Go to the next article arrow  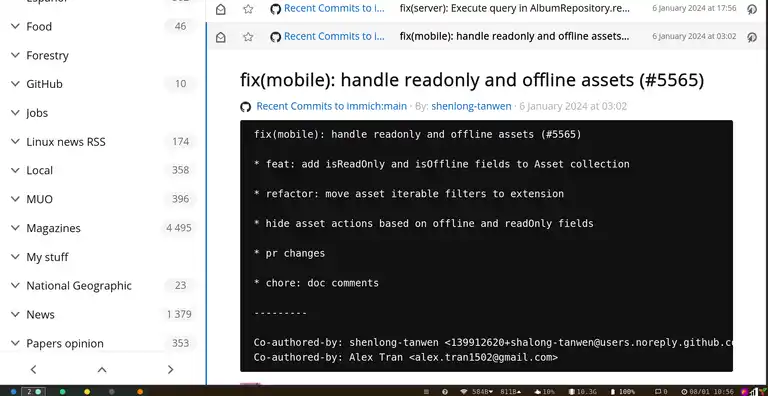(x=170, y=370)
